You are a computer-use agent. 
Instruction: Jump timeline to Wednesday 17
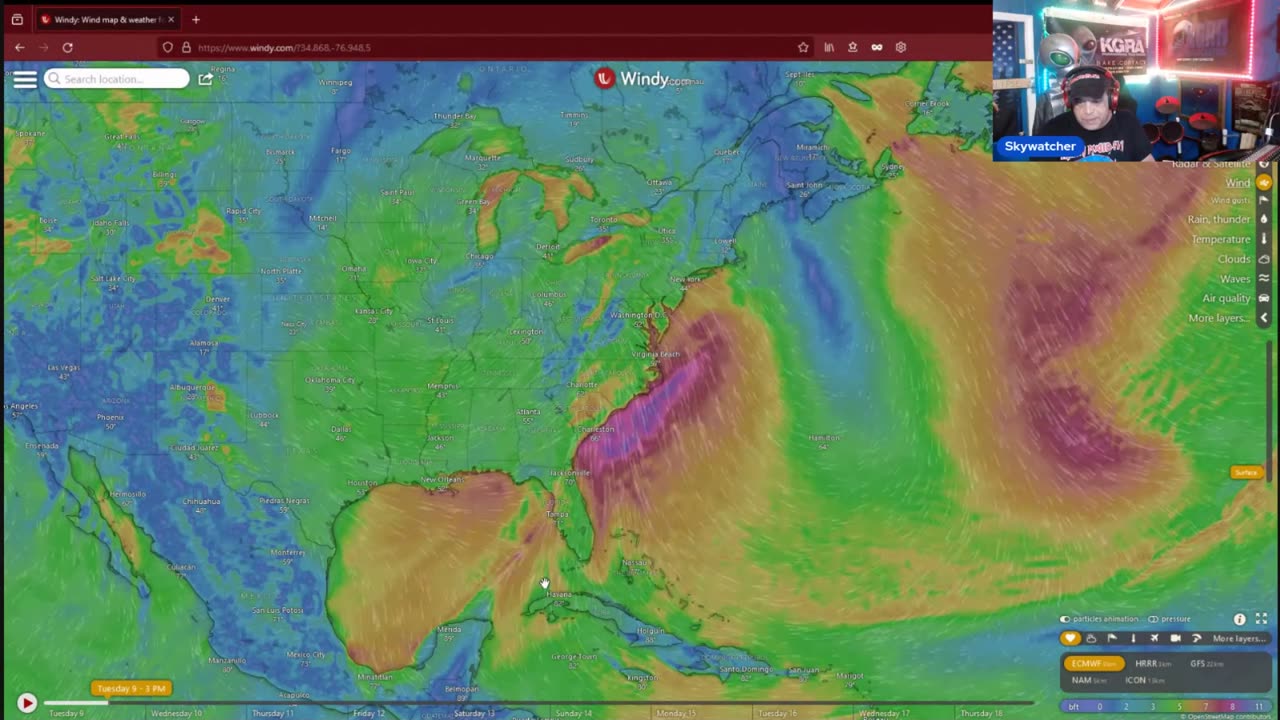(x=884, y=713)
